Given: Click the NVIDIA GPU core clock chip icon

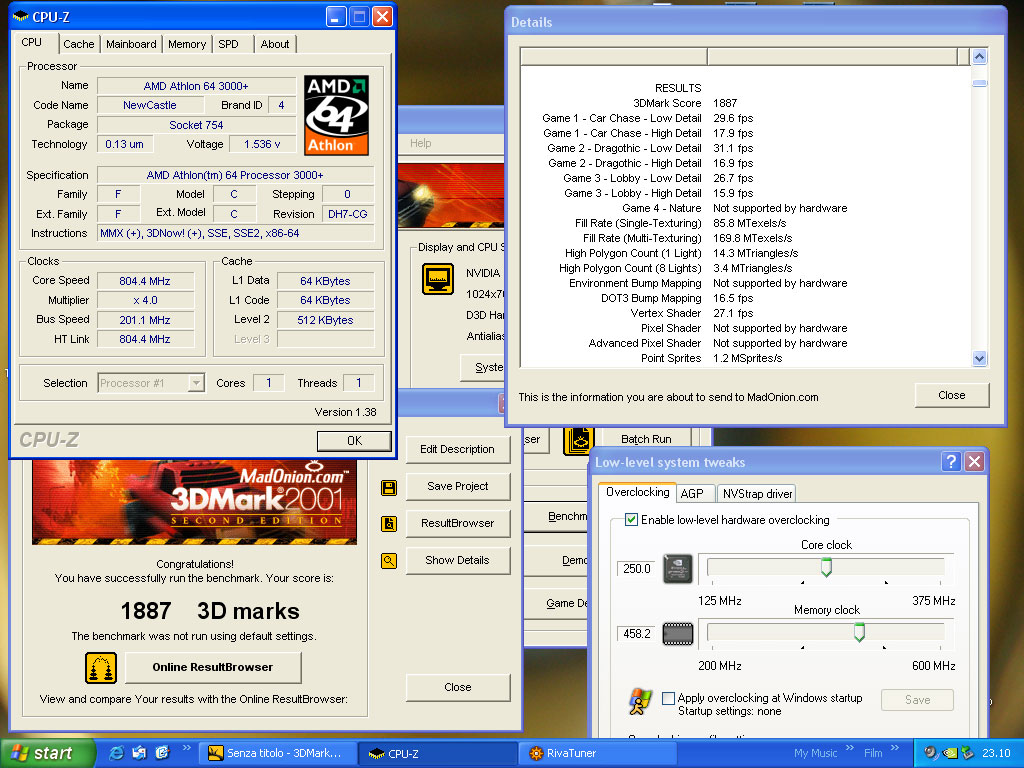Looking at the screenshot, I should coord(677,568).
